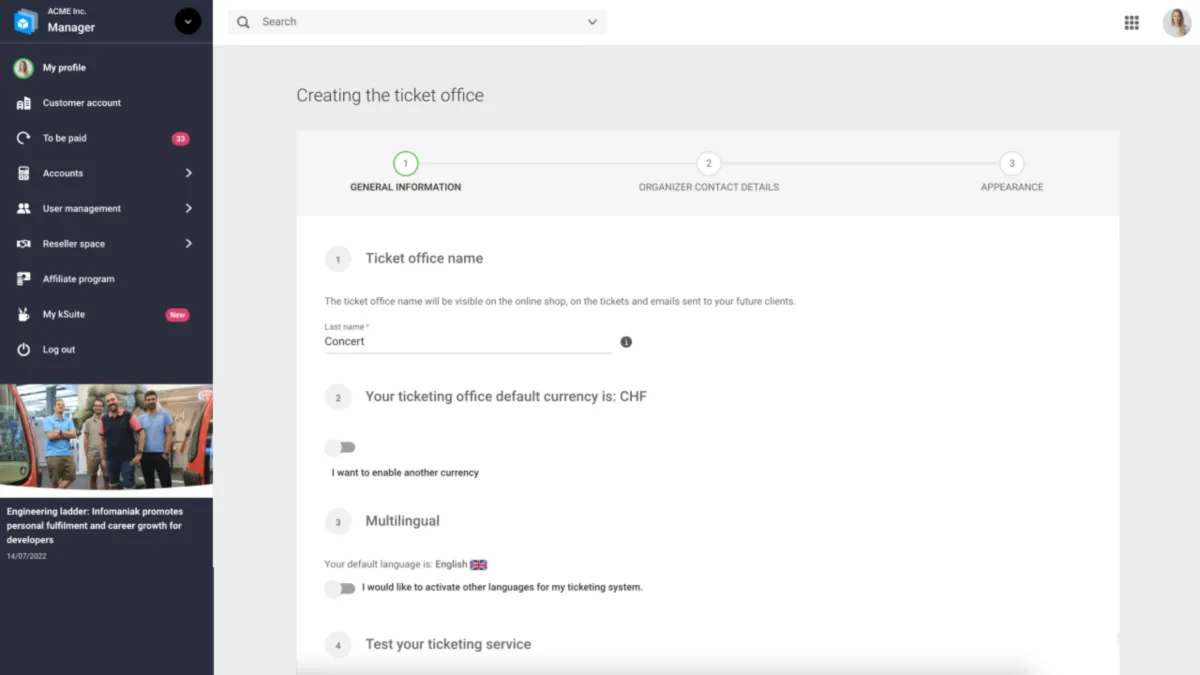Toggle activating other languages
Viewport: 1200px width, 675px height.
pyautogui.click(x=340, y=589)
